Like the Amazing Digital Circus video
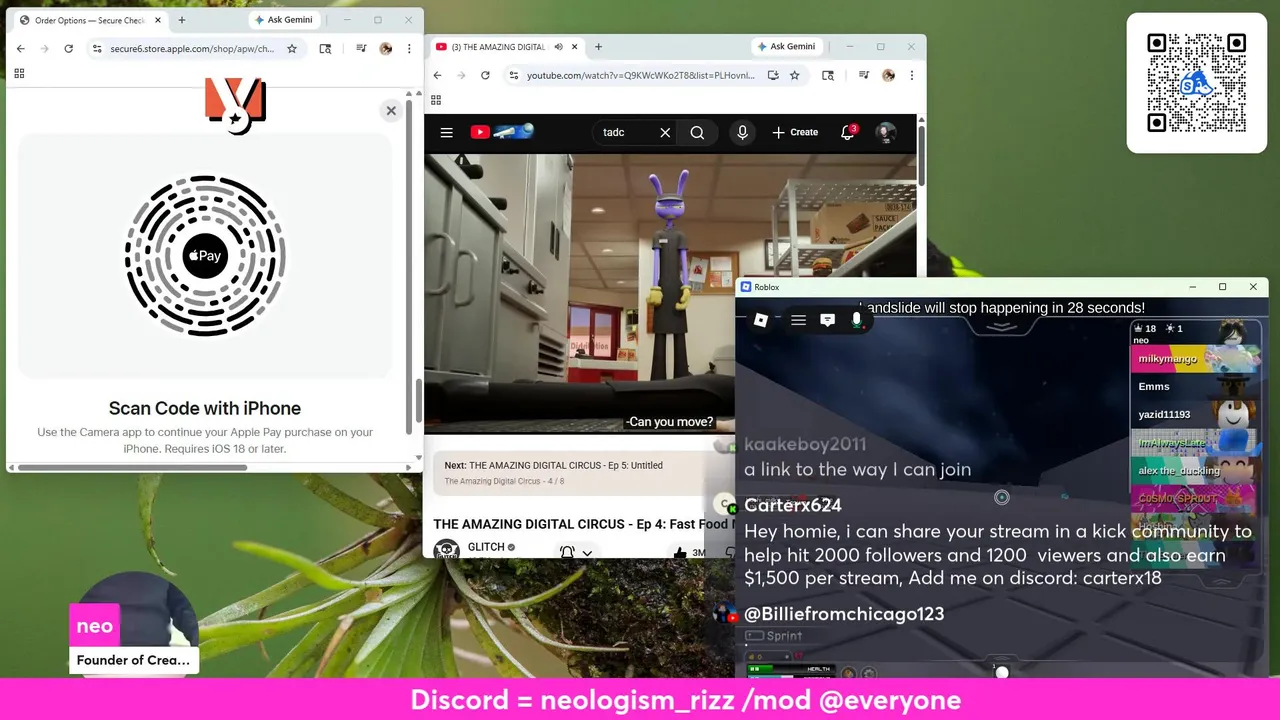Viewport: 1280px width, 720px height. tap(690, 552)
